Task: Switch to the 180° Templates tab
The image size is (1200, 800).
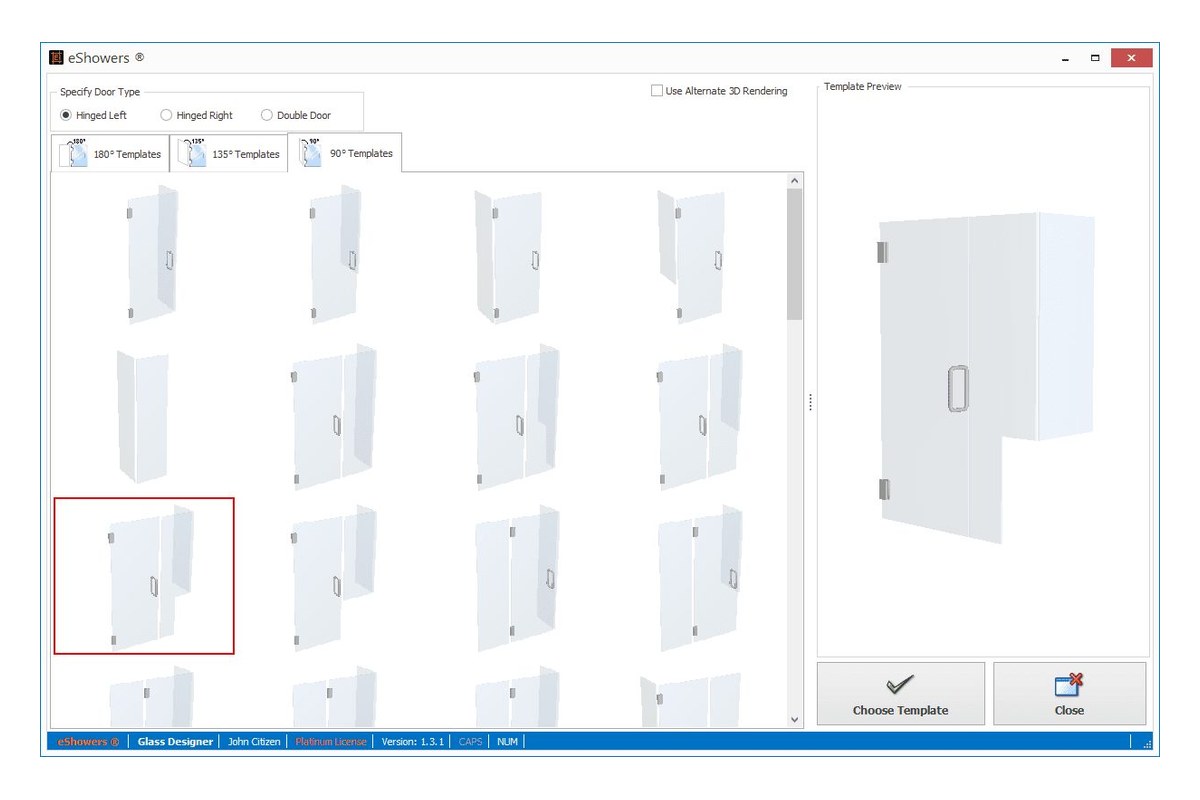Action: (110, 154)
